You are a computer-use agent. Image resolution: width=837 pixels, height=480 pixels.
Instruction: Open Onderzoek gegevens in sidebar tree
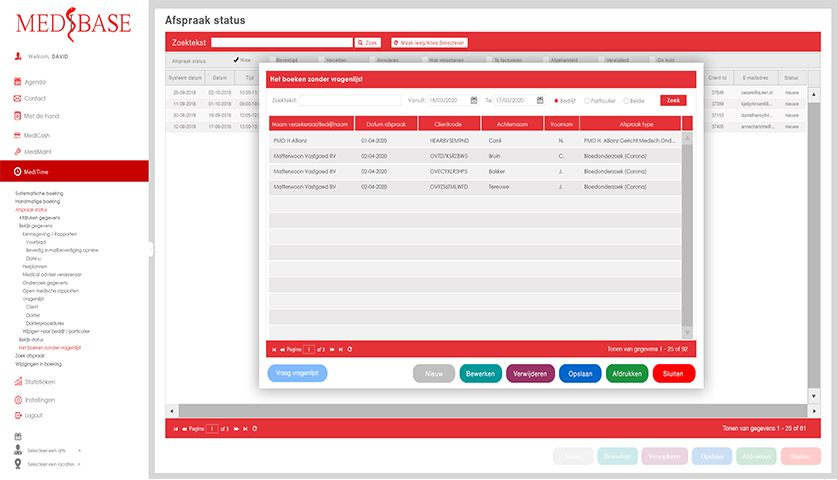point(45,283)
